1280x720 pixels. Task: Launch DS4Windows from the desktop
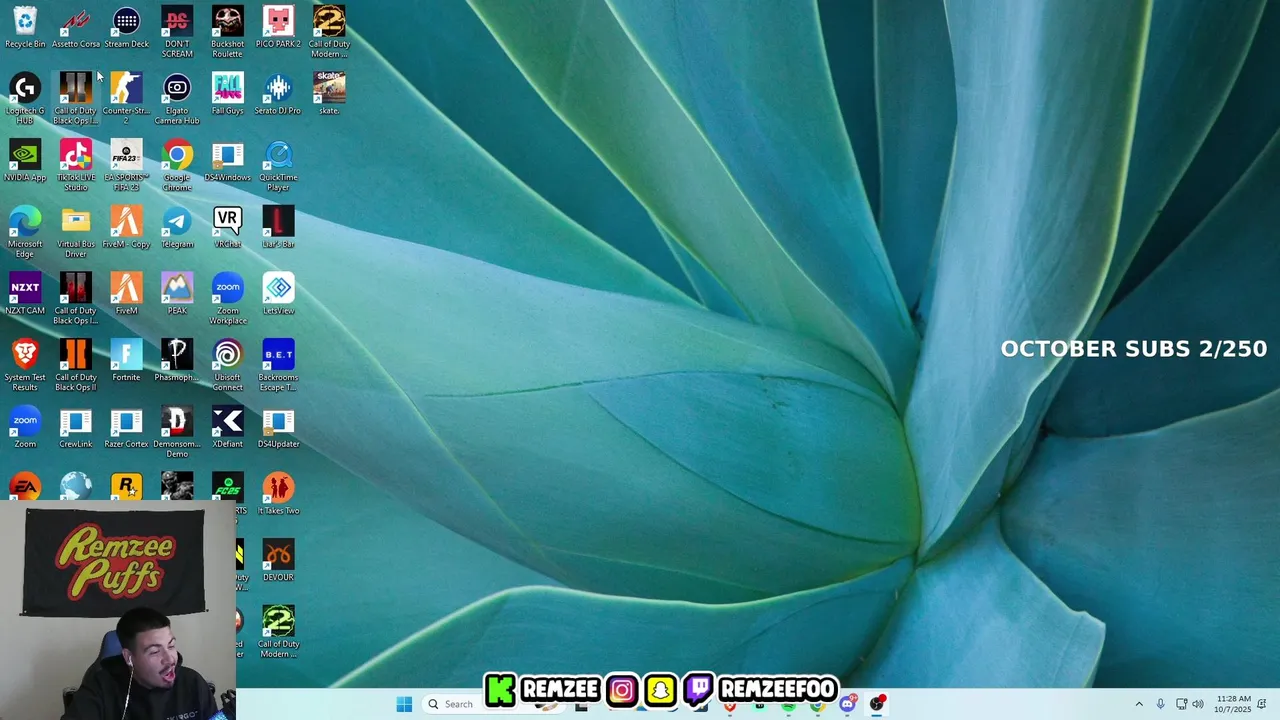227,161
